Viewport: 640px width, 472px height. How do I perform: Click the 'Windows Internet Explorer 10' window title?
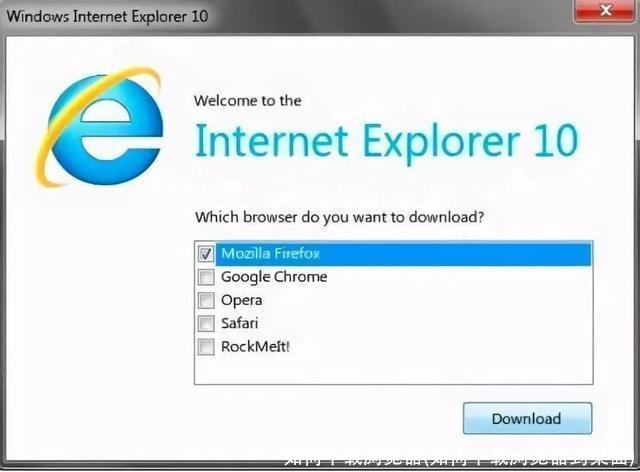(107, 16)
